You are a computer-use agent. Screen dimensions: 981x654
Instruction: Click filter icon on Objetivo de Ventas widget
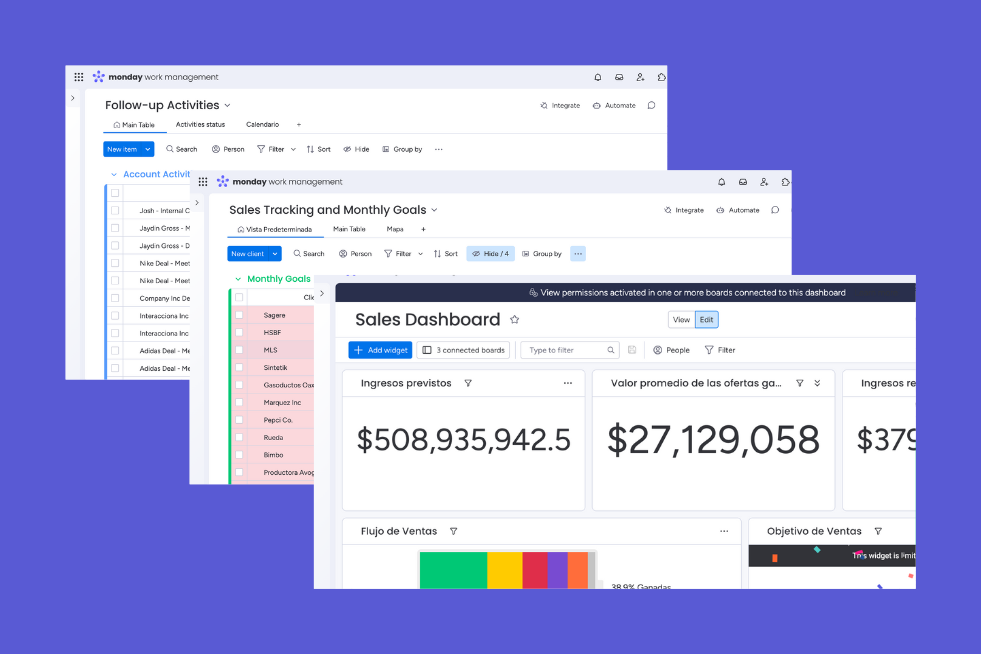[x=878, y=531]
